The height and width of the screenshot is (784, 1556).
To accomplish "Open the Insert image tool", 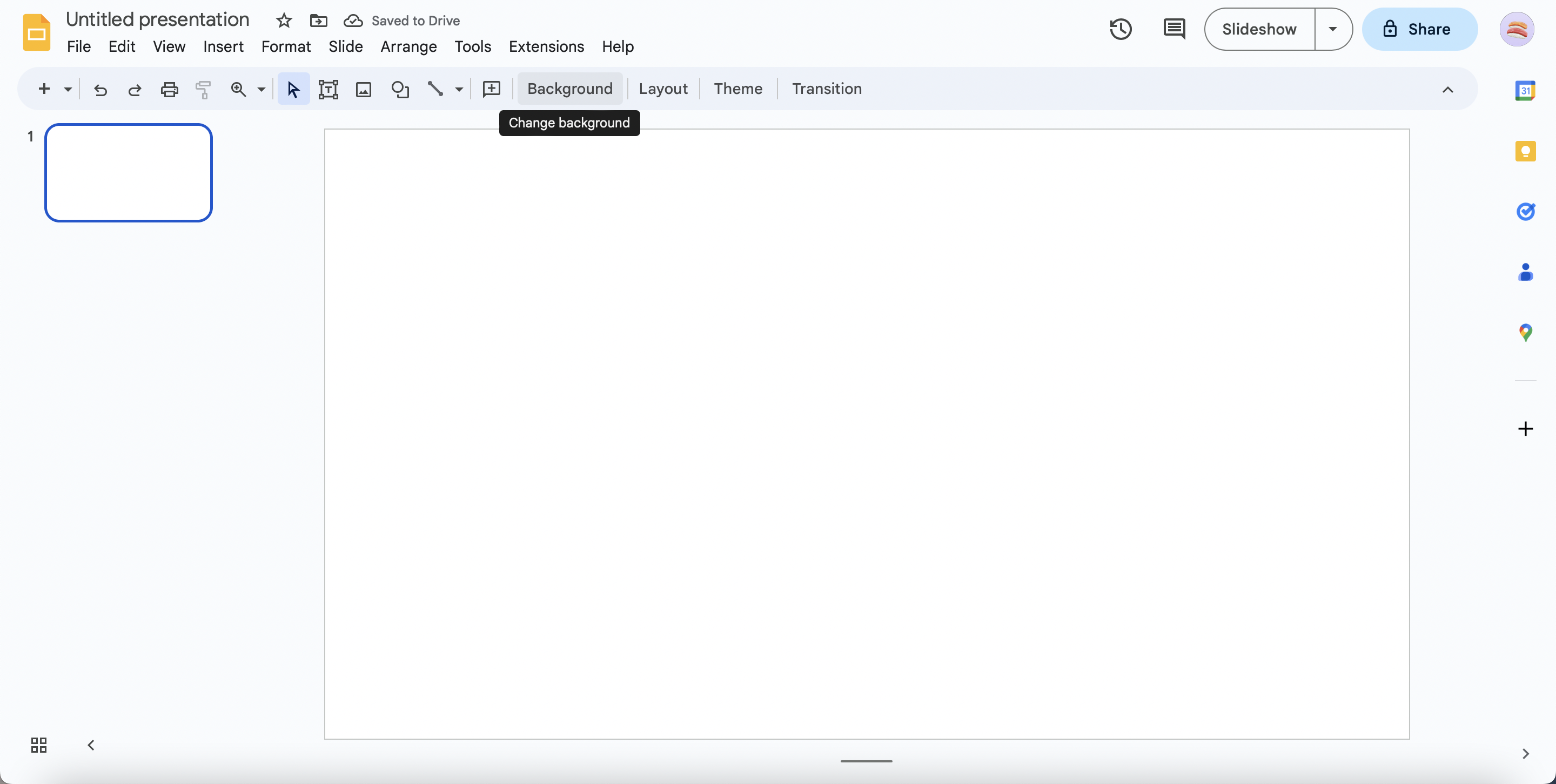I will point(364,89).
